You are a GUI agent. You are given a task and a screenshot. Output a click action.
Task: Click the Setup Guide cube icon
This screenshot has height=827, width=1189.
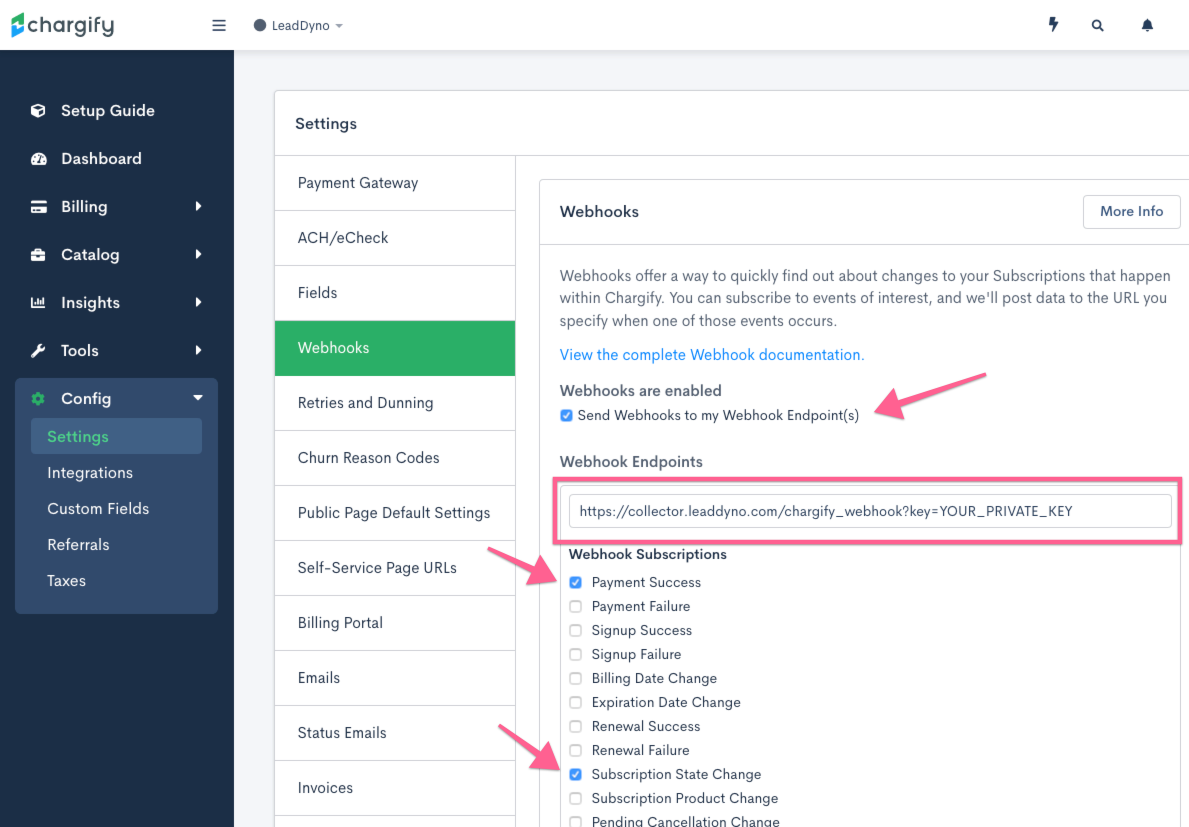coord(38,111)
